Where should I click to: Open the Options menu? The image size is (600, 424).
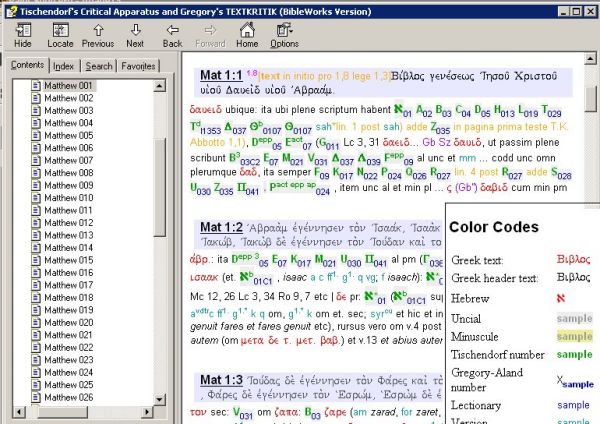click(284, 35)
